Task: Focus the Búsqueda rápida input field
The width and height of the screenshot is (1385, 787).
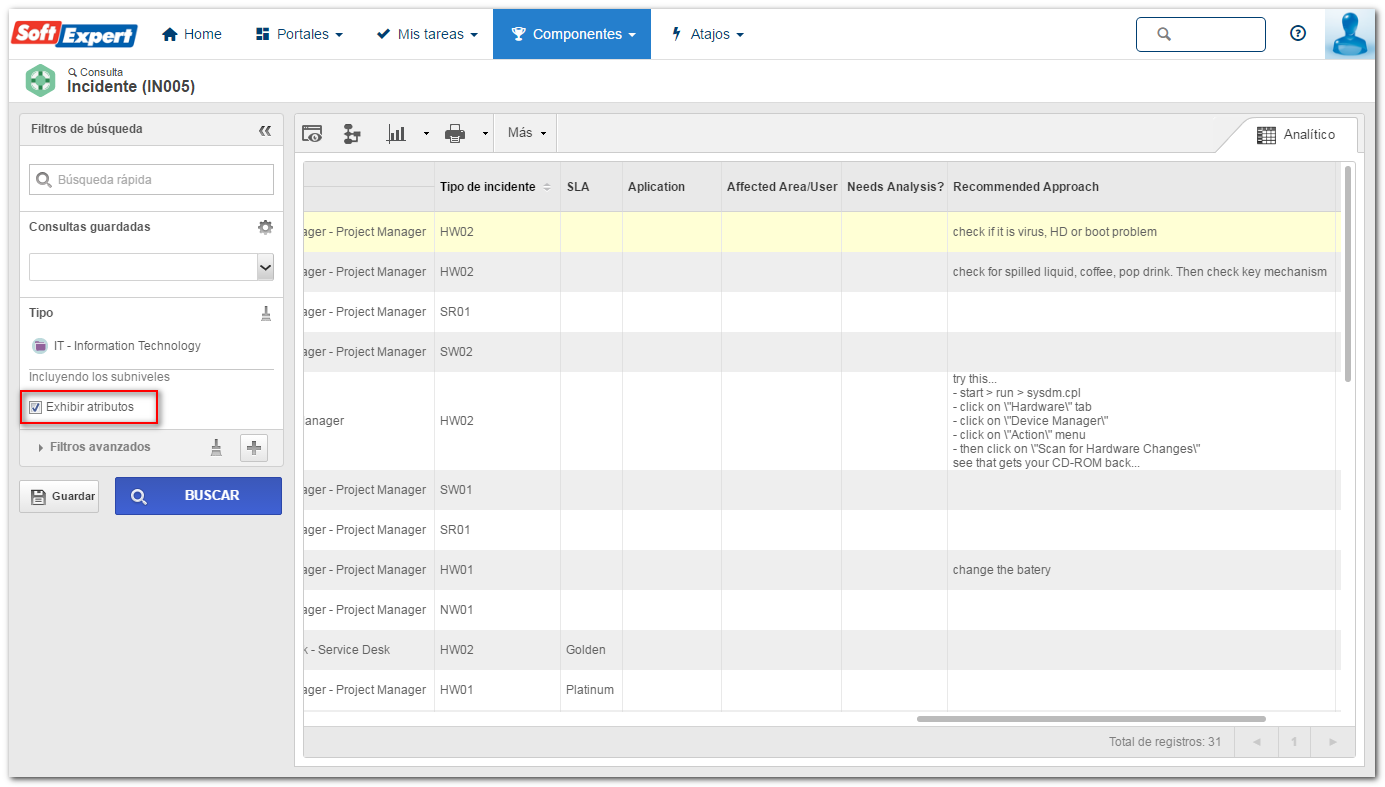Action: [151, 180]
